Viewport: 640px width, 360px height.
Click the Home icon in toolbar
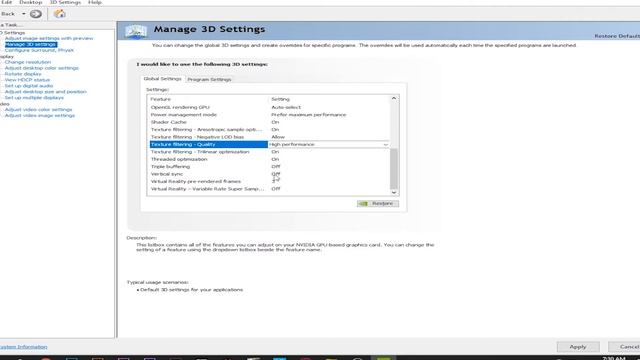coord(60,14)
